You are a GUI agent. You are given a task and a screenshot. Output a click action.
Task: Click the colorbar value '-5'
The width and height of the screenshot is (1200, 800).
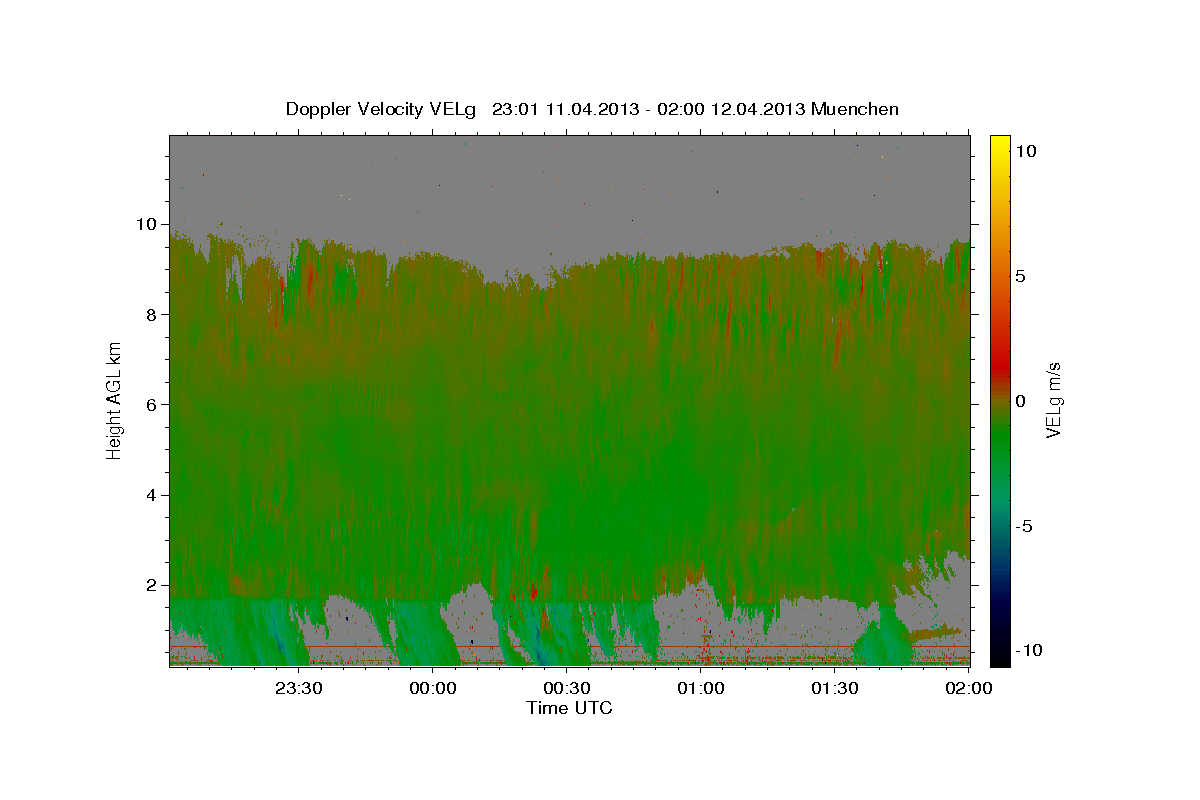click(x=1024, y=526)
